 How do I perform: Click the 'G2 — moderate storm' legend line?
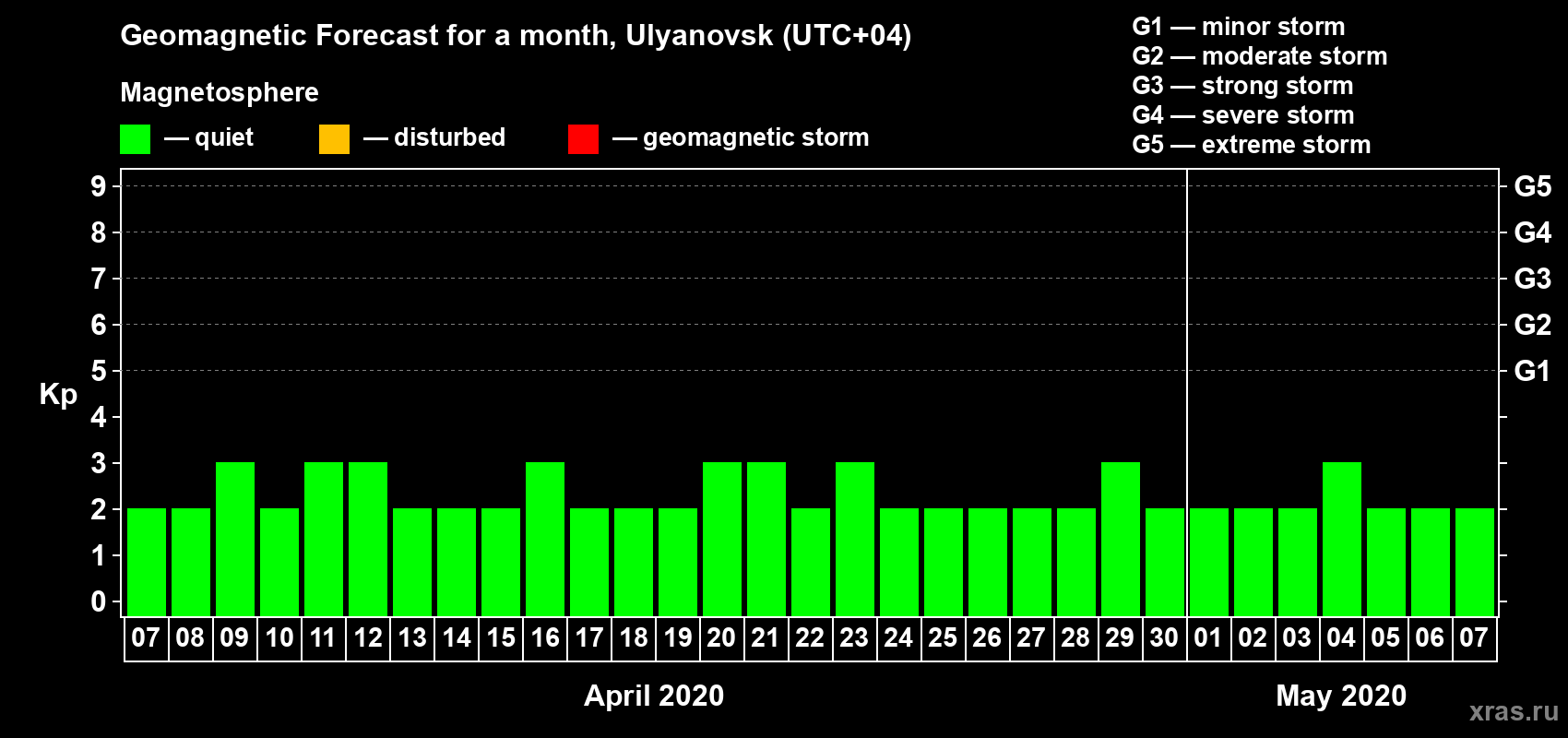(1260, 56)
